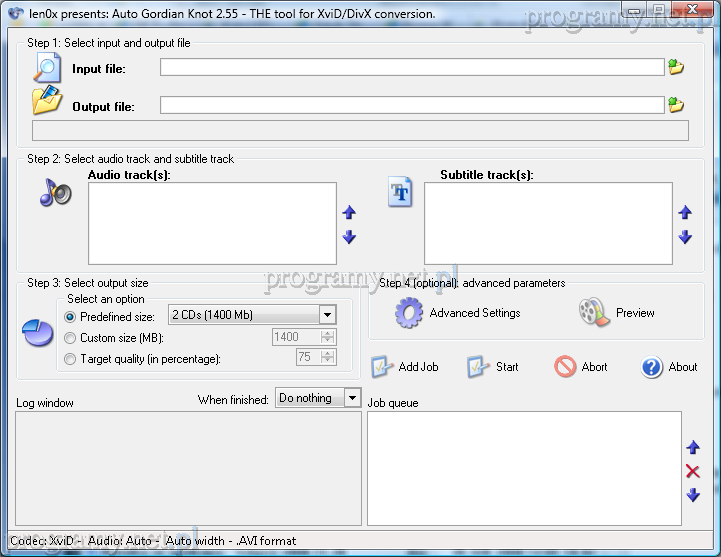The height and width of the screenshot is (557, 721).
Task: Move subtitle track down with arrow
Action: tap(685, 237)
